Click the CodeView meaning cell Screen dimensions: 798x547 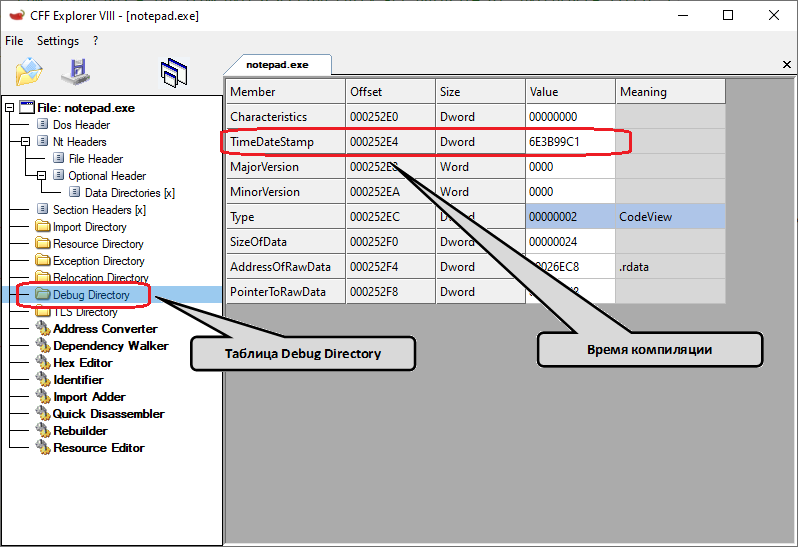670,216
